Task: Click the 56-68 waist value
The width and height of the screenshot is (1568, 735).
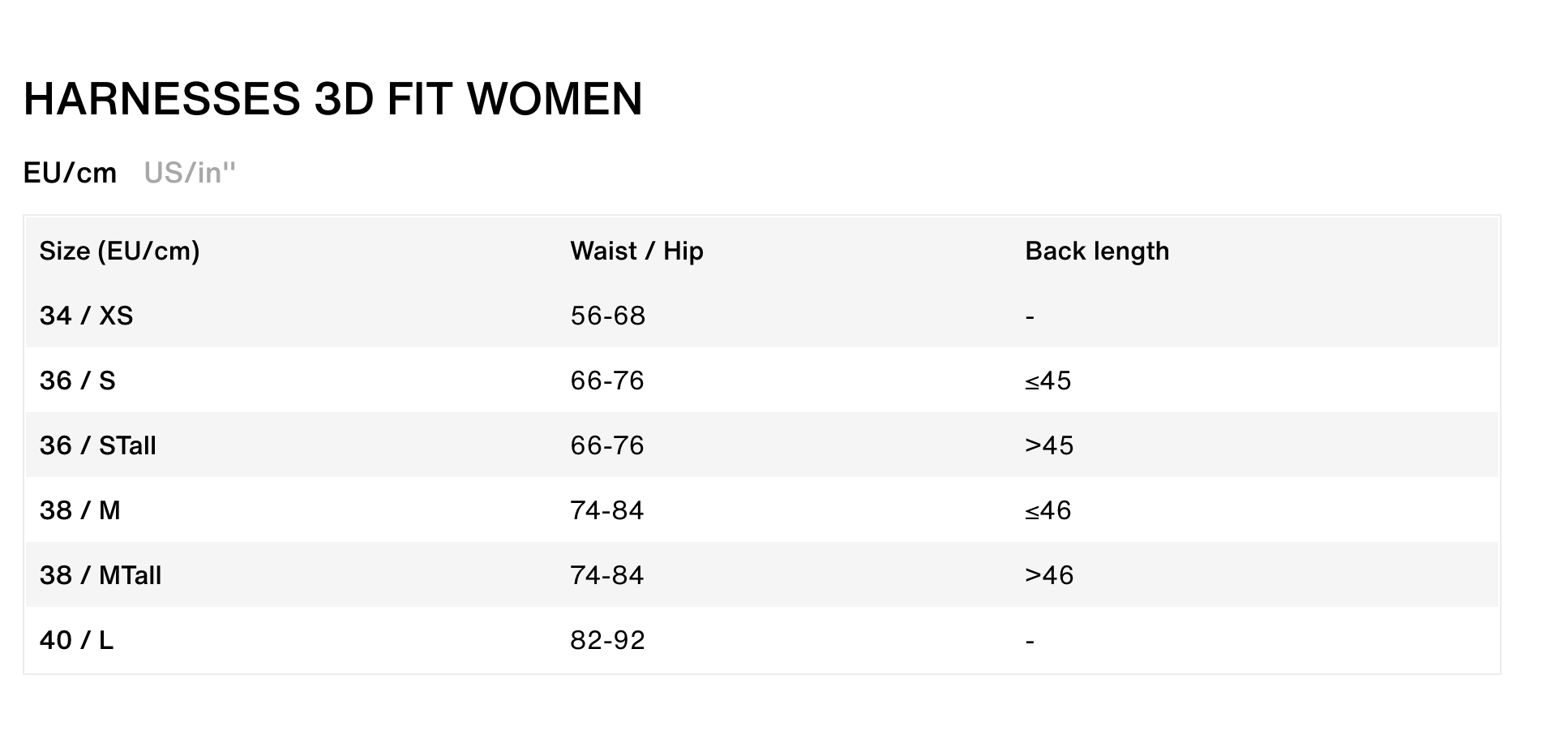Action: (608, 316)
